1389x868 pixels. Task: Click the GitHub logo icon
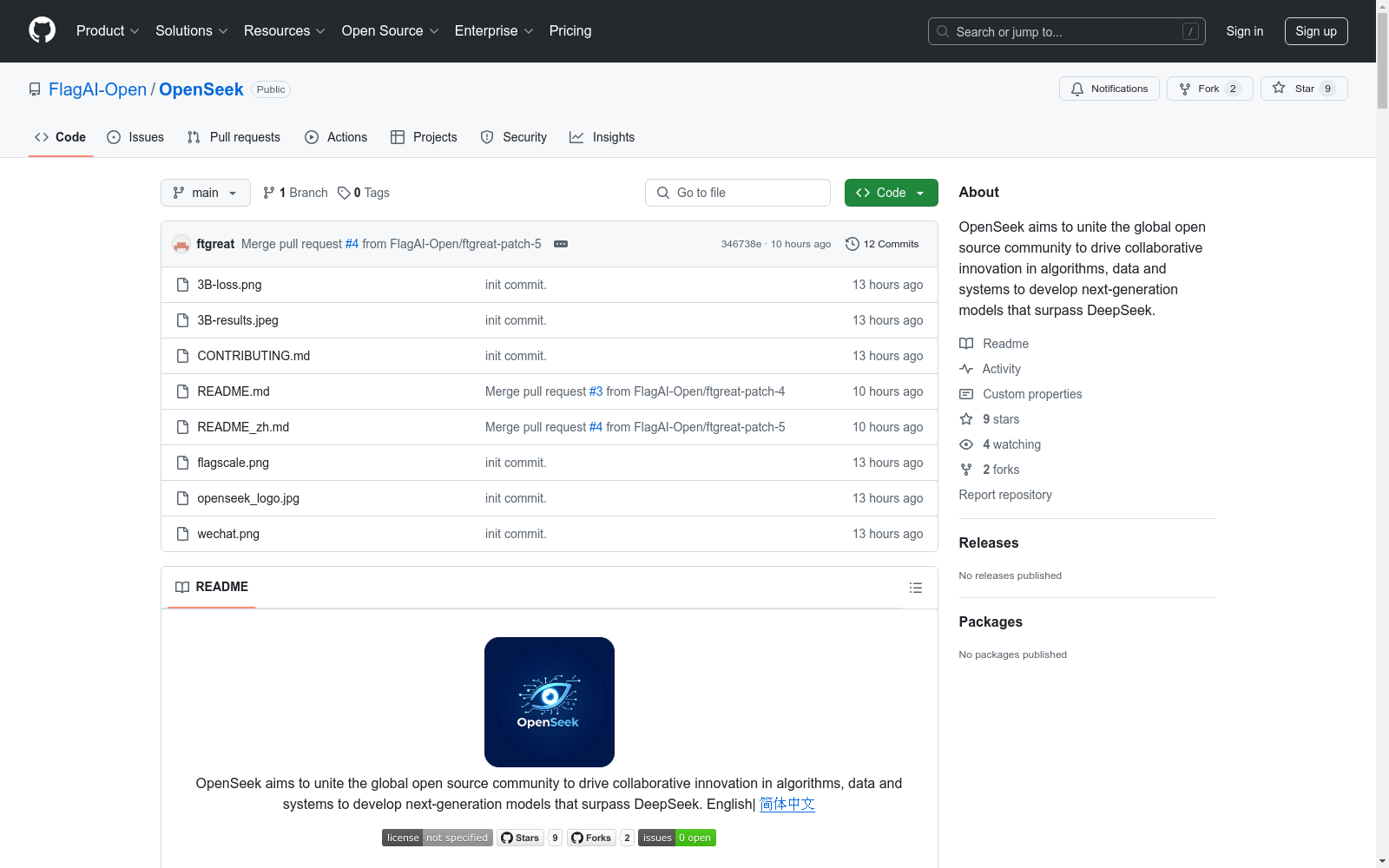pyautogui.click(x=42, y=30)
